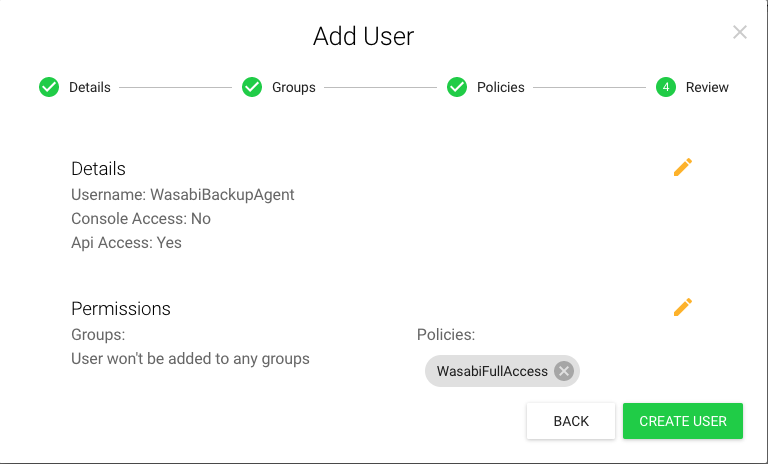The height and width of the screenshot is (464, 768).
Task: Click the CREATE USER button
Action: coord(683,421)
